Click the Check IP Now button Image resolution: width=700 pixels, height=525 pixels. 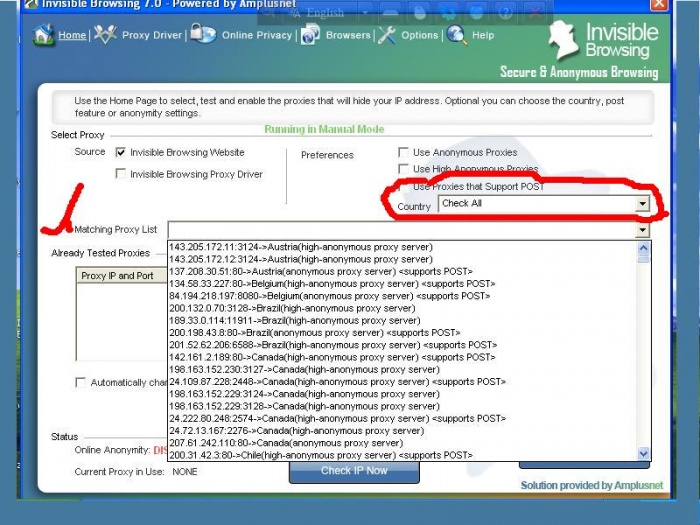(354, 471)
